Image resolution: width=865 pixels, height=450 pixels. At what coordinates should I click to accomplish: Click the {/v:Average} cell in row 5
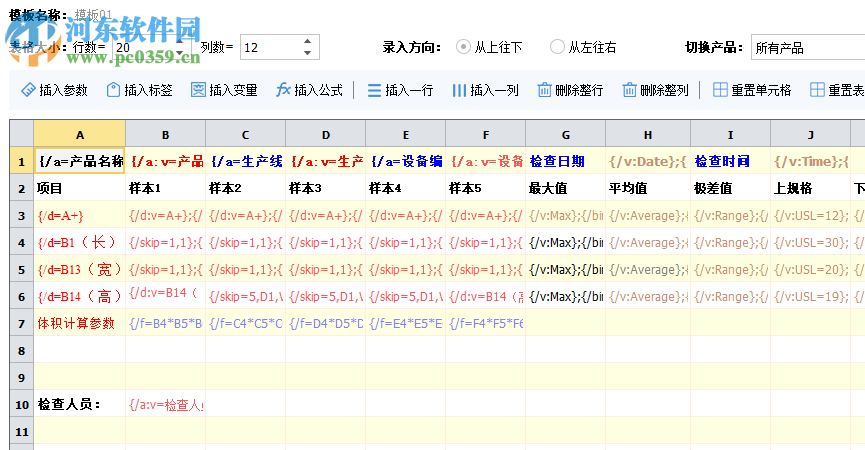[x=648, y=269]
